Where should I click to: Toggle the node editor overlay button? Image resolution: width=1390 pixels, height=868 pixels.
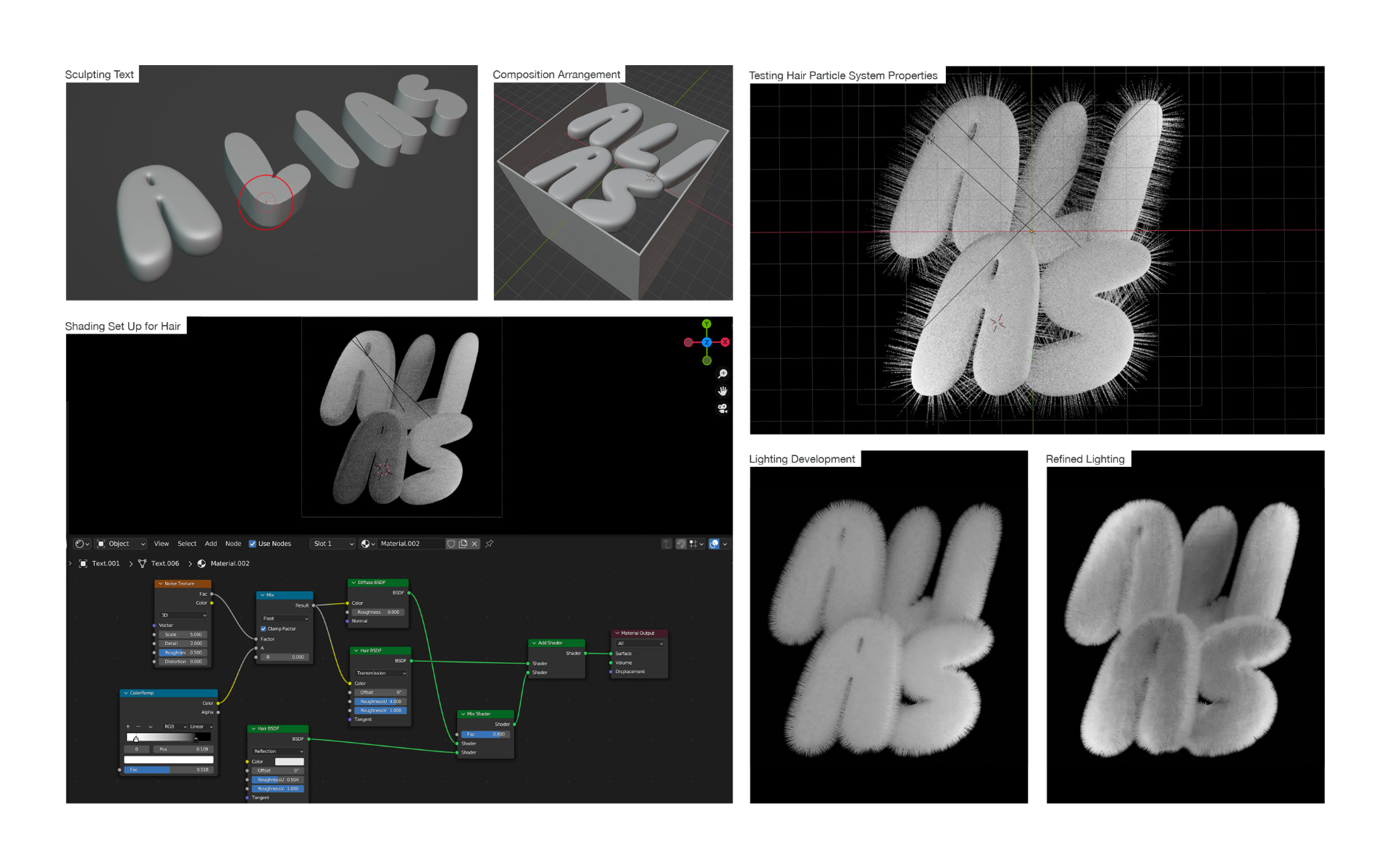[x=714, y=544]
